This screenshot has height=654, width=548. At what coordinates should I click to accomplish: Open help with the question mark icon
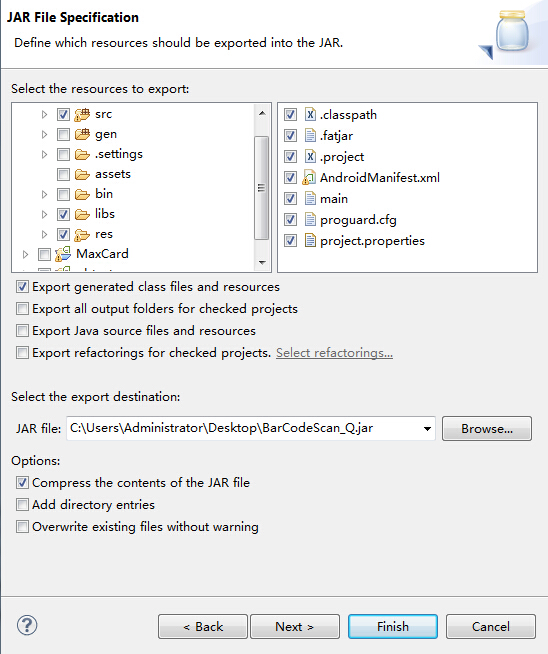click(27, 625)
